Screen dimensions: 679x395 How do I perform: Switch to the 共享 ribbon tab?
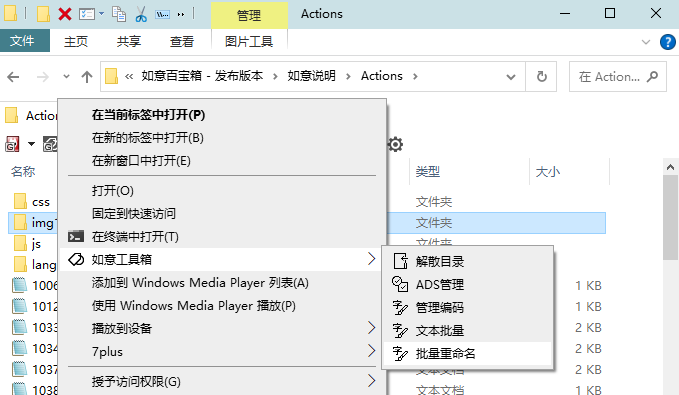[x=129, y=42]
